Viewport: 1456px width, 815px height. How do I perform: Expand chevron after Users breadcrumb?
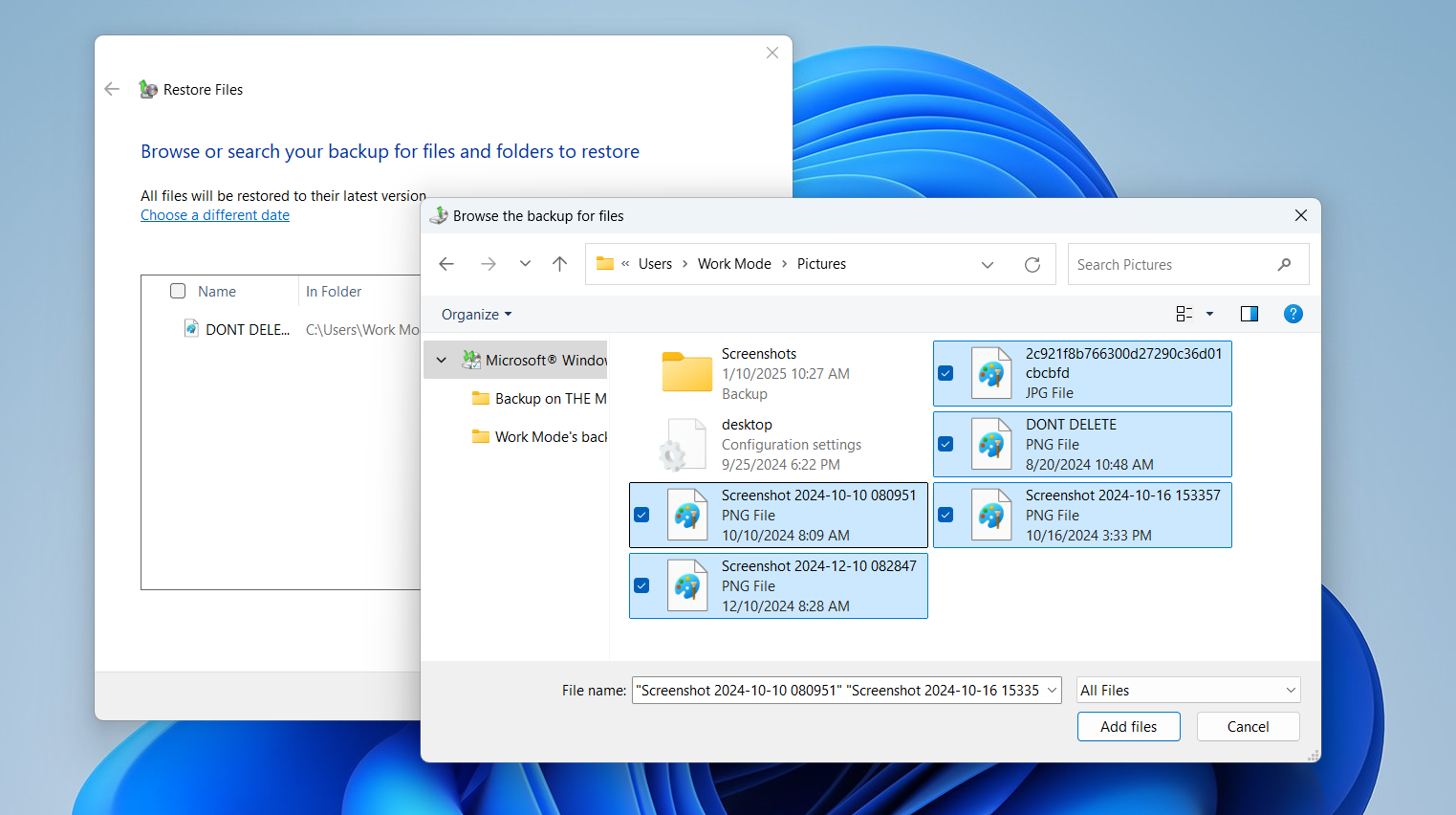685,264
